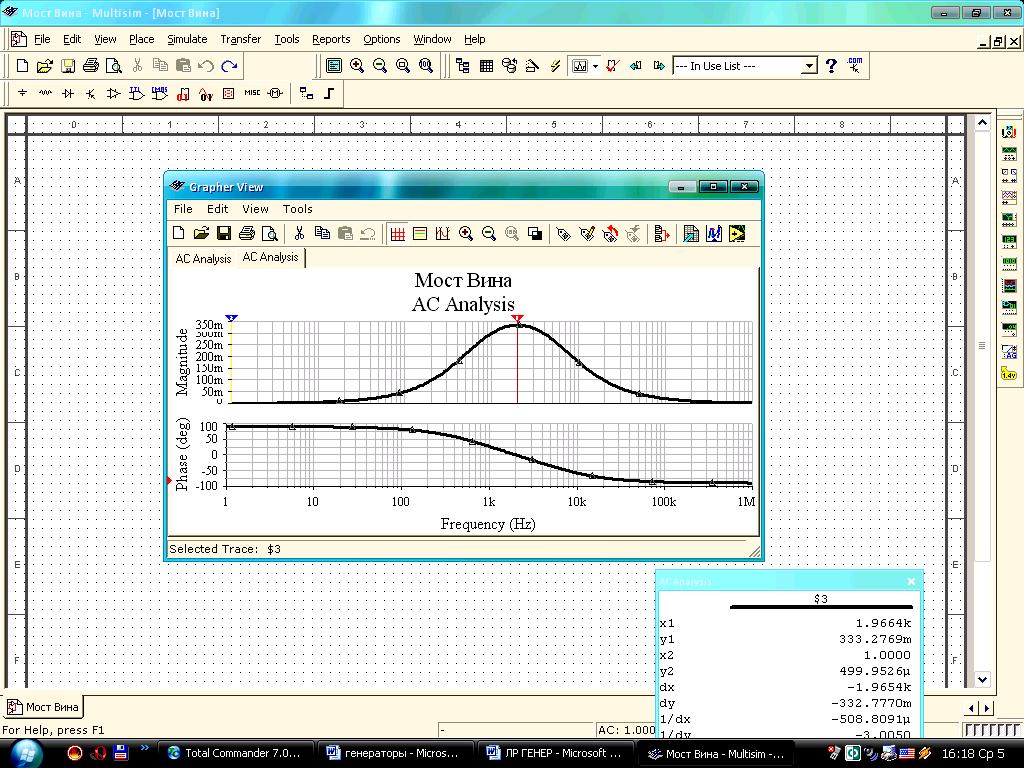This screenshot has height=768, width=1024.
Task: Export graph to Excel icon
Action: tap(691, 234)
